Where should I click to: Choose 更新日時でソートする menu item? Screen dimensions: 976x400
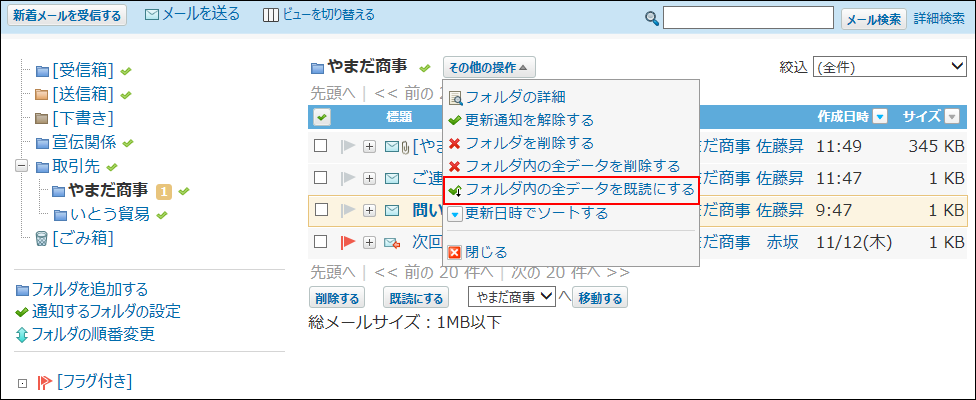537,213
